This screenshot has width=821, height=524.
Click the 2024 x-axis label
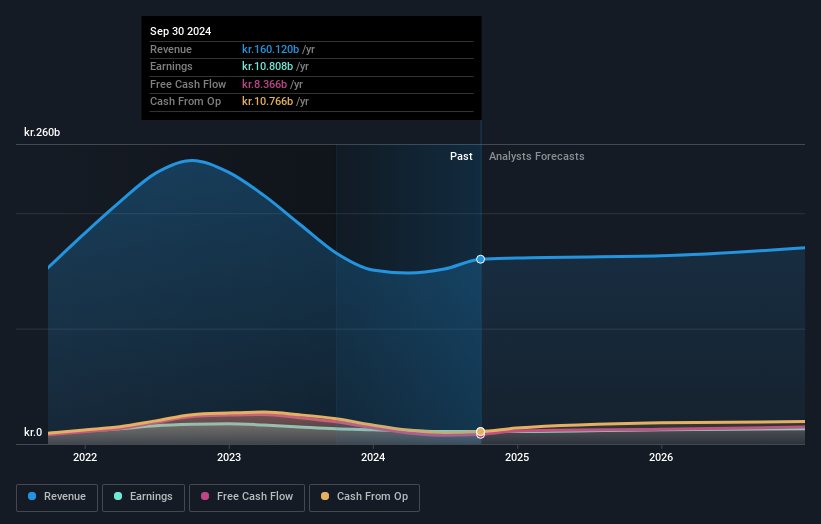(x=373, y=457)
